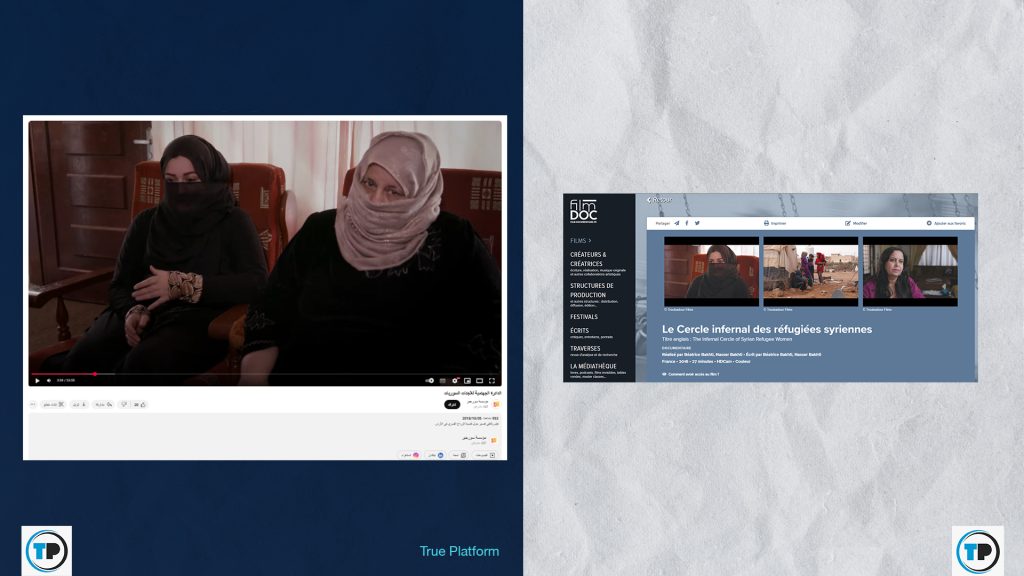
Task: Open the FILMS menu in sidebar
Action: [580, 240]
